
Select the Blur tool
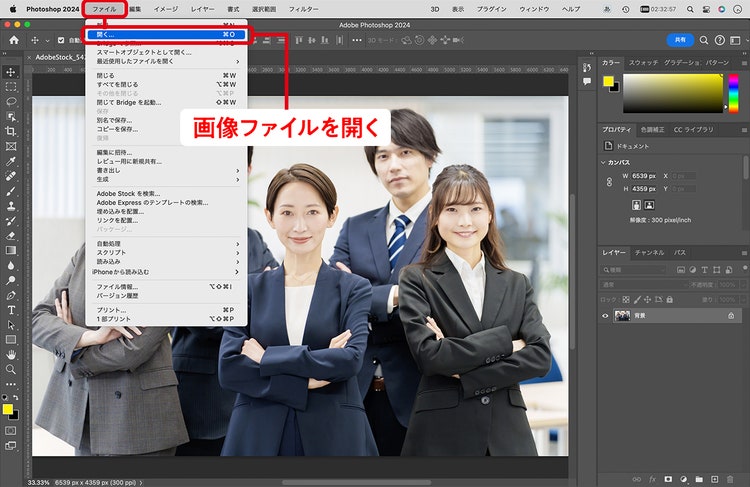pyautogui.click(x=11, y=265)
